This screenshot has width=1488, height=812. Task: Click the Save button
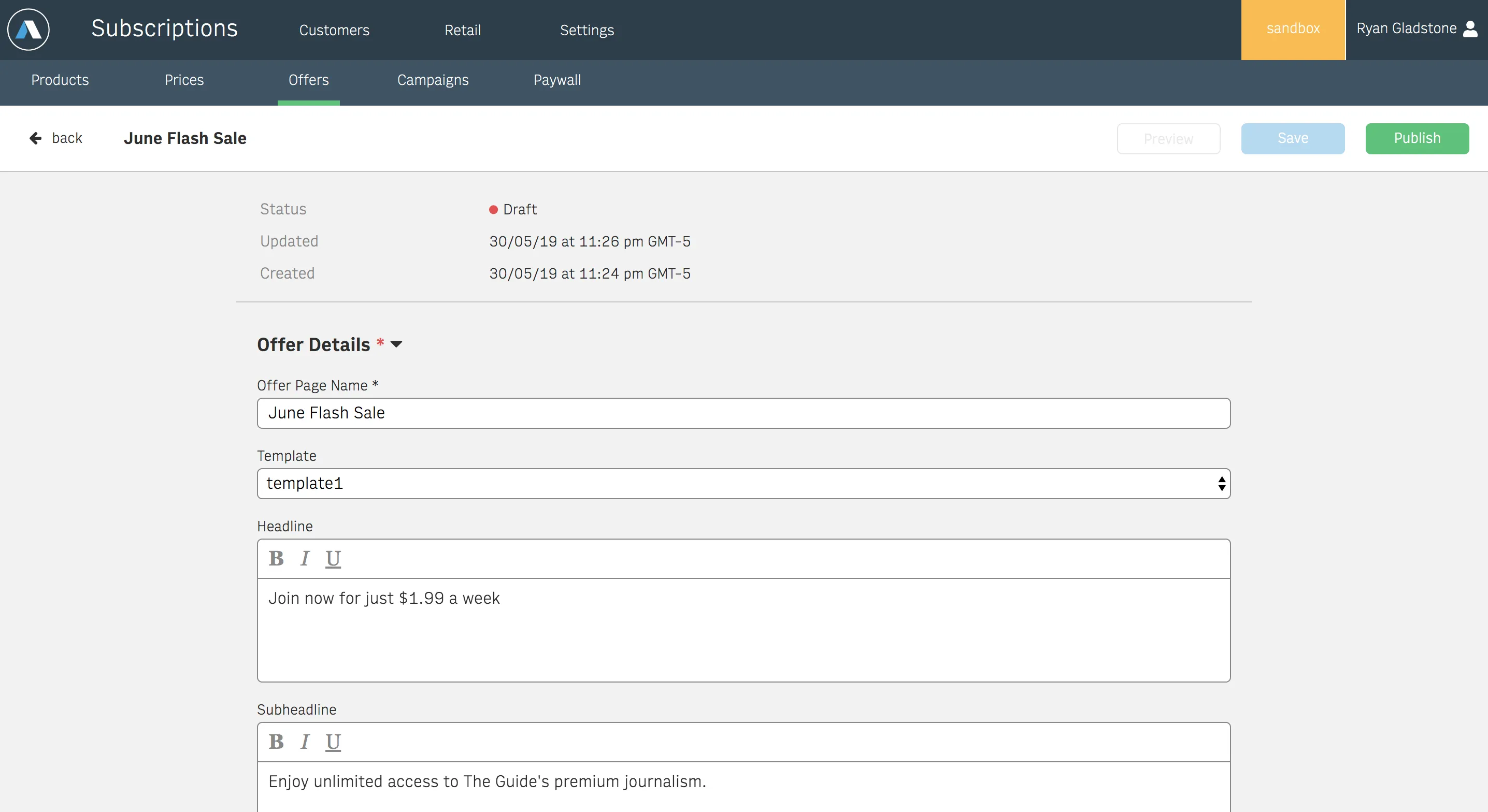(1293, 138)
